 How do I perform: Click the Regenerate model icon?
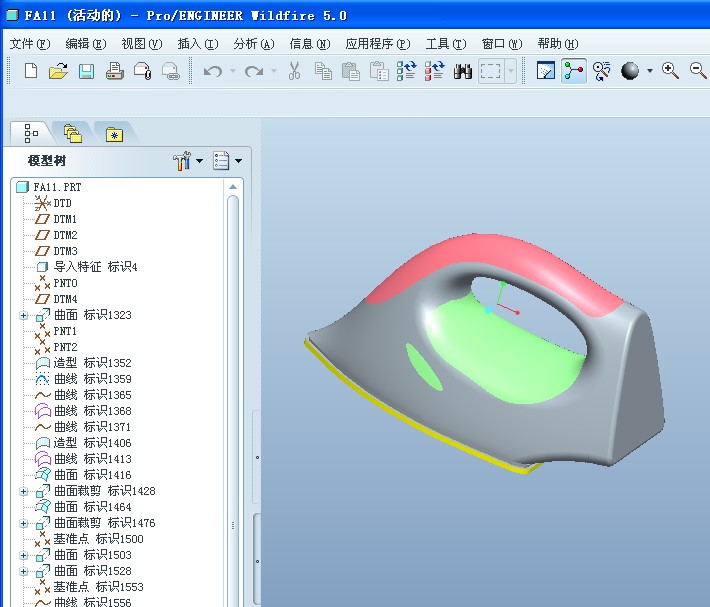point(407,71)
